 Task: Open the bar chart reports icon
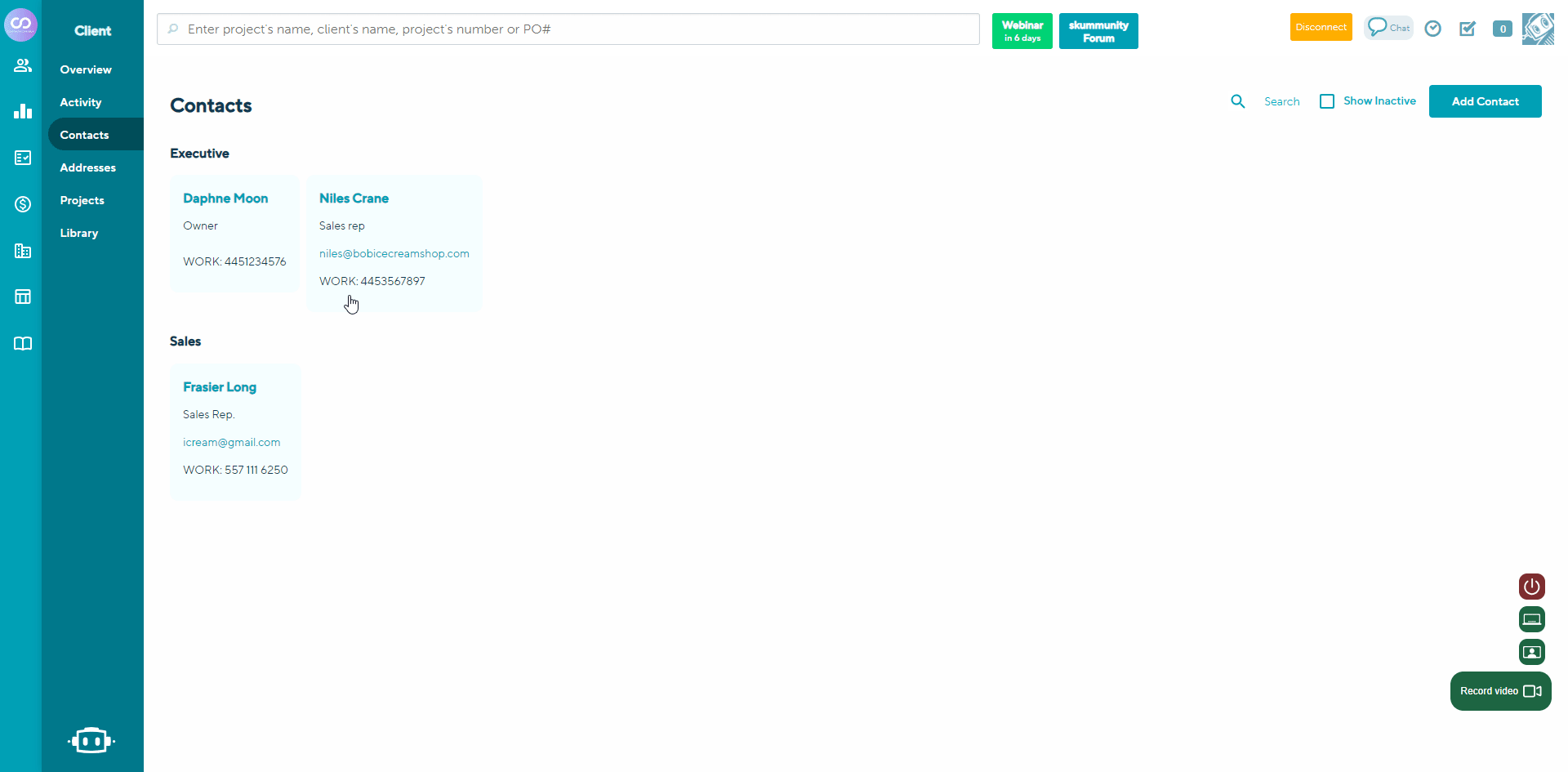[x=23, y=111]
